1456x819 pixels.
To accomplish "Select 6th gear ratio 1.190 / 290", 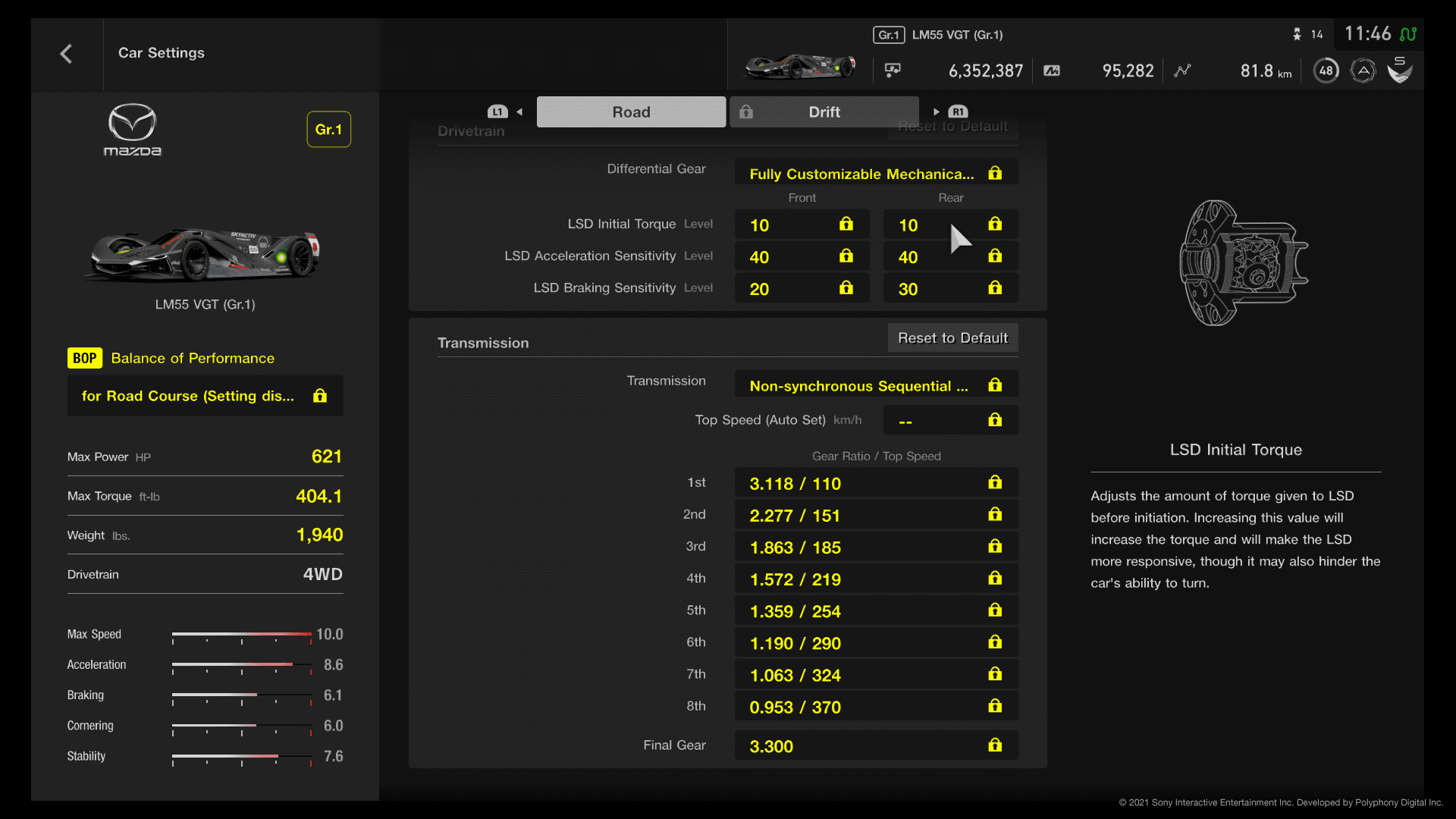I will coord(876,642).
